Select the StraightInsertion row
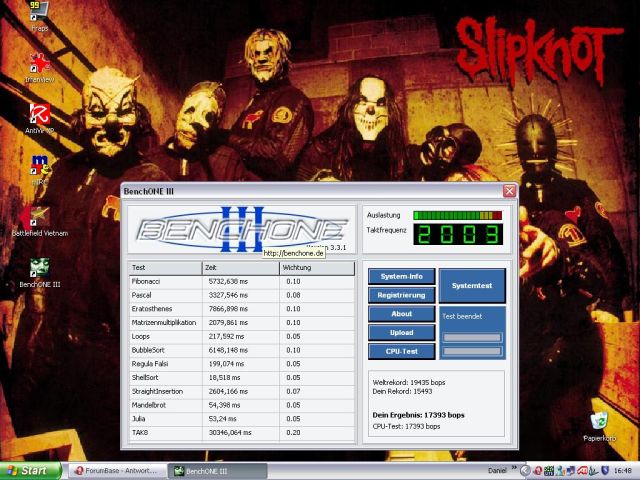Viewport: 640px width, 480px height. [242, 391]
